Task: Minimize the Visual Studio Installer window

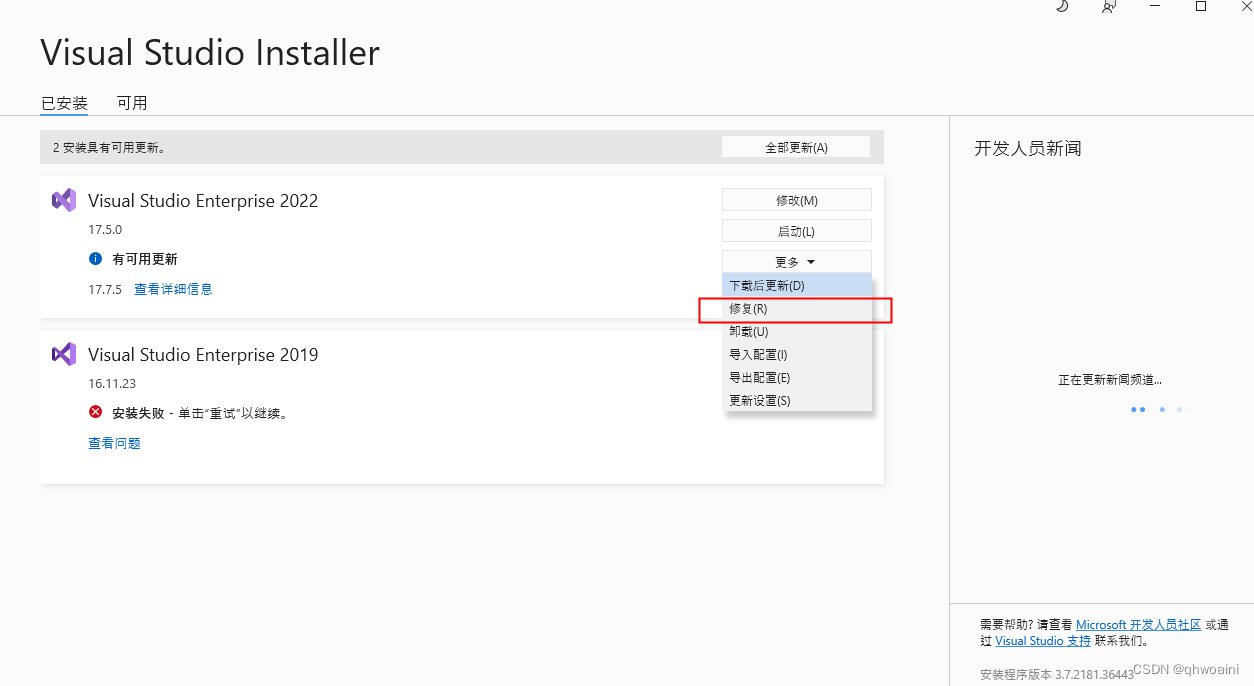Action: pyautogui.click(x=1155, y=6)
